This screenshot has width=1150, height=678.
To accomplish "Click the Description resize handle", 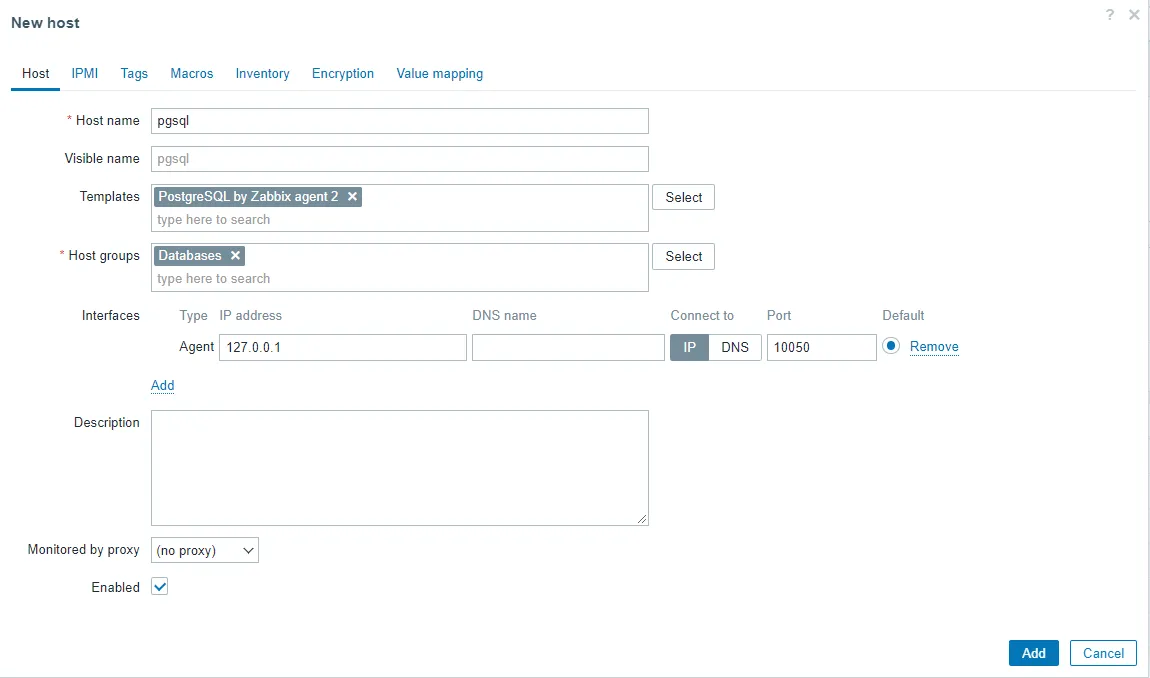I will click(x=642, y=519).
